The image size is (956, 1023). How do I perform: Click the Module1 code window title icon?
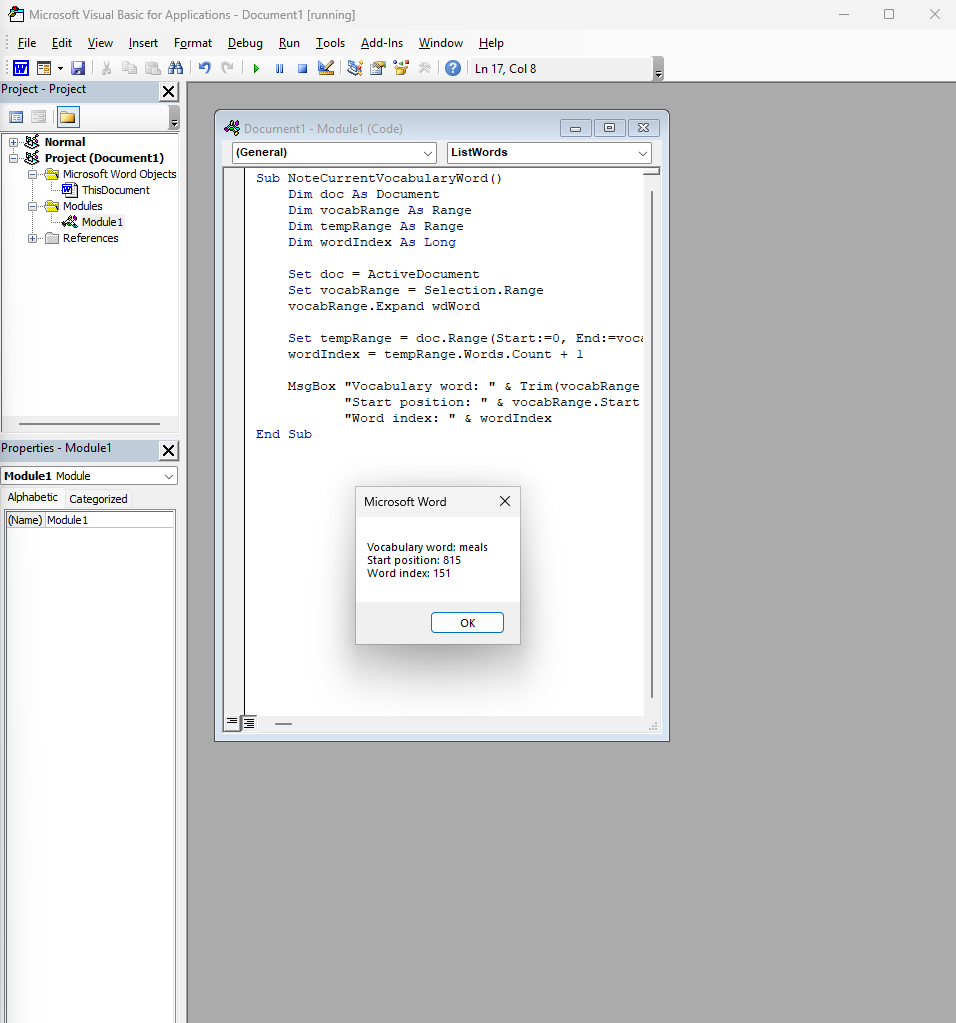(x=232, y=128)
